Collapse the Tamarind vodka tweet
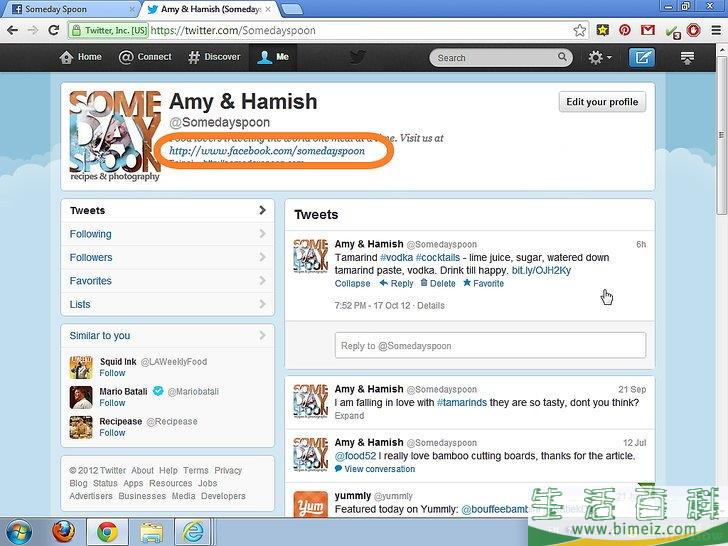This screenshot has height=546, width=728. point(352,283)
